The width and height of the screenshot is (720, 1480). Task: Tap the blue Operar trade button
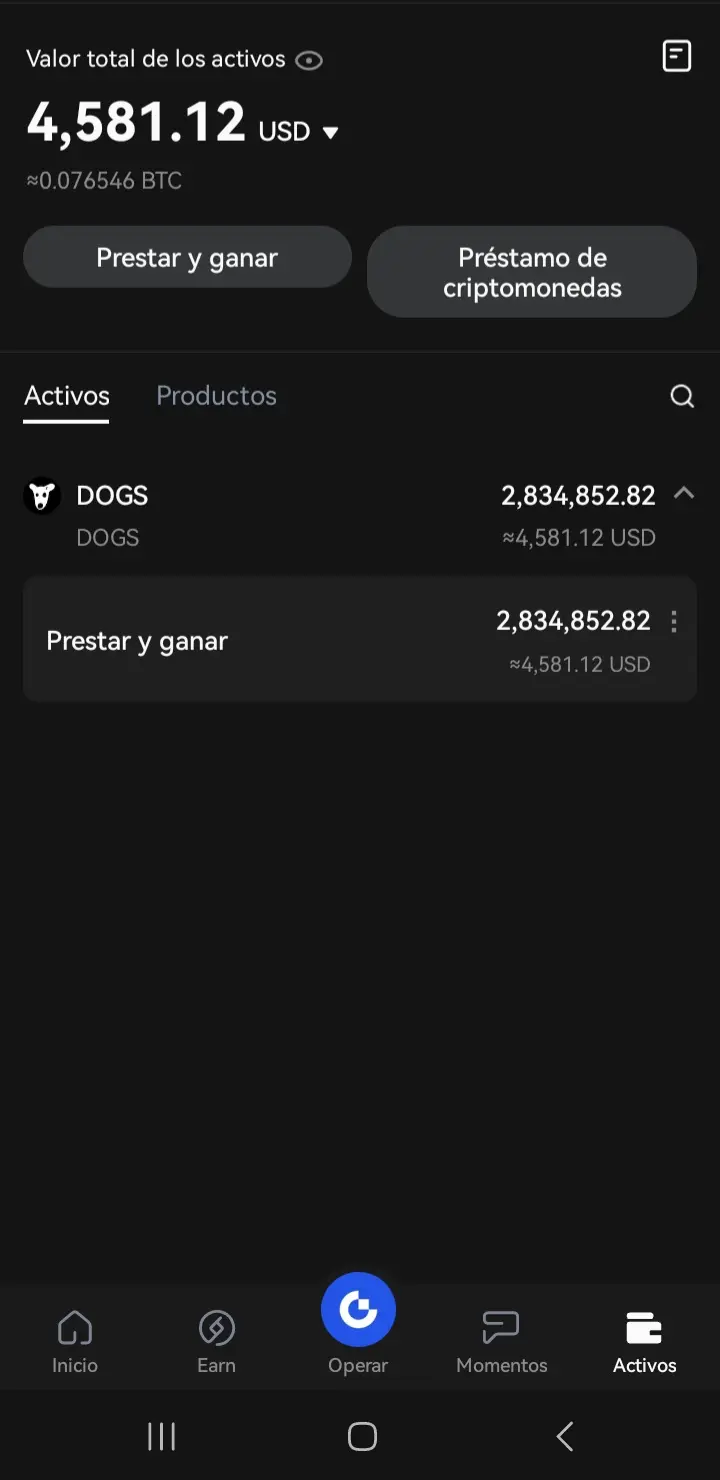point(358,1310)
